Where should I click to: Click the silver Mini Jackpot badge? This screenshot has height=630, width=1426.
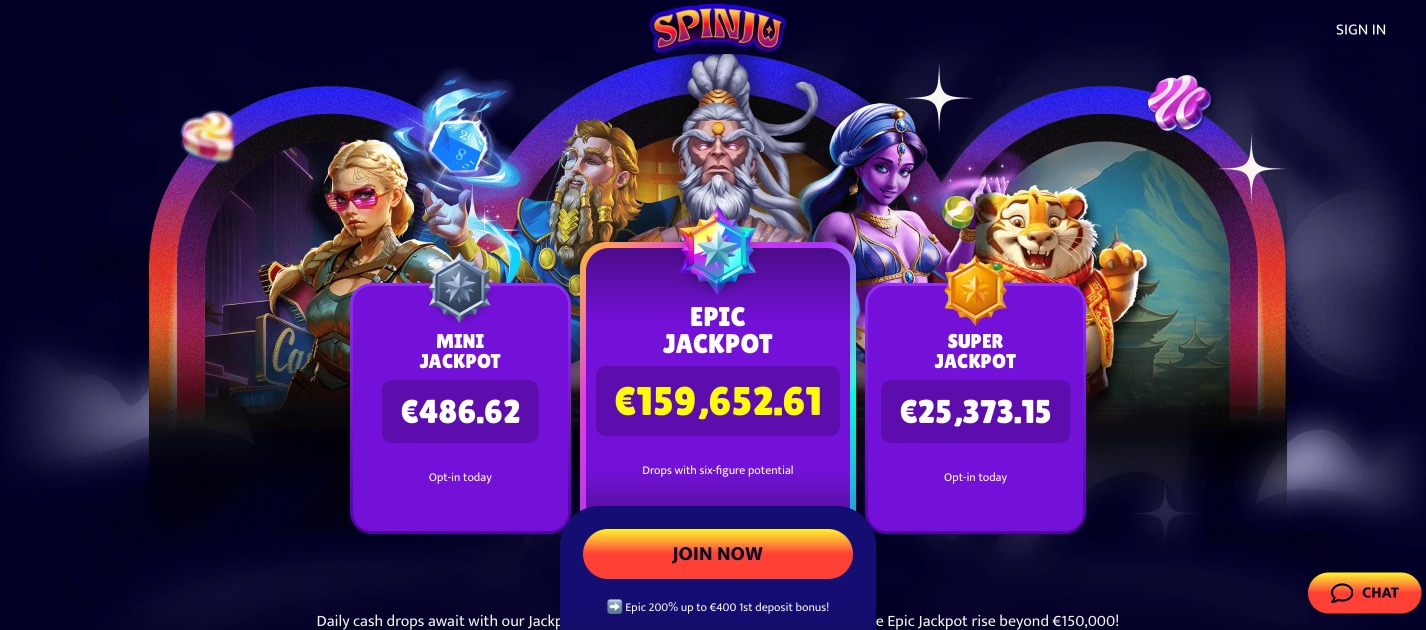pyautogui.click(x=459, y=288)
